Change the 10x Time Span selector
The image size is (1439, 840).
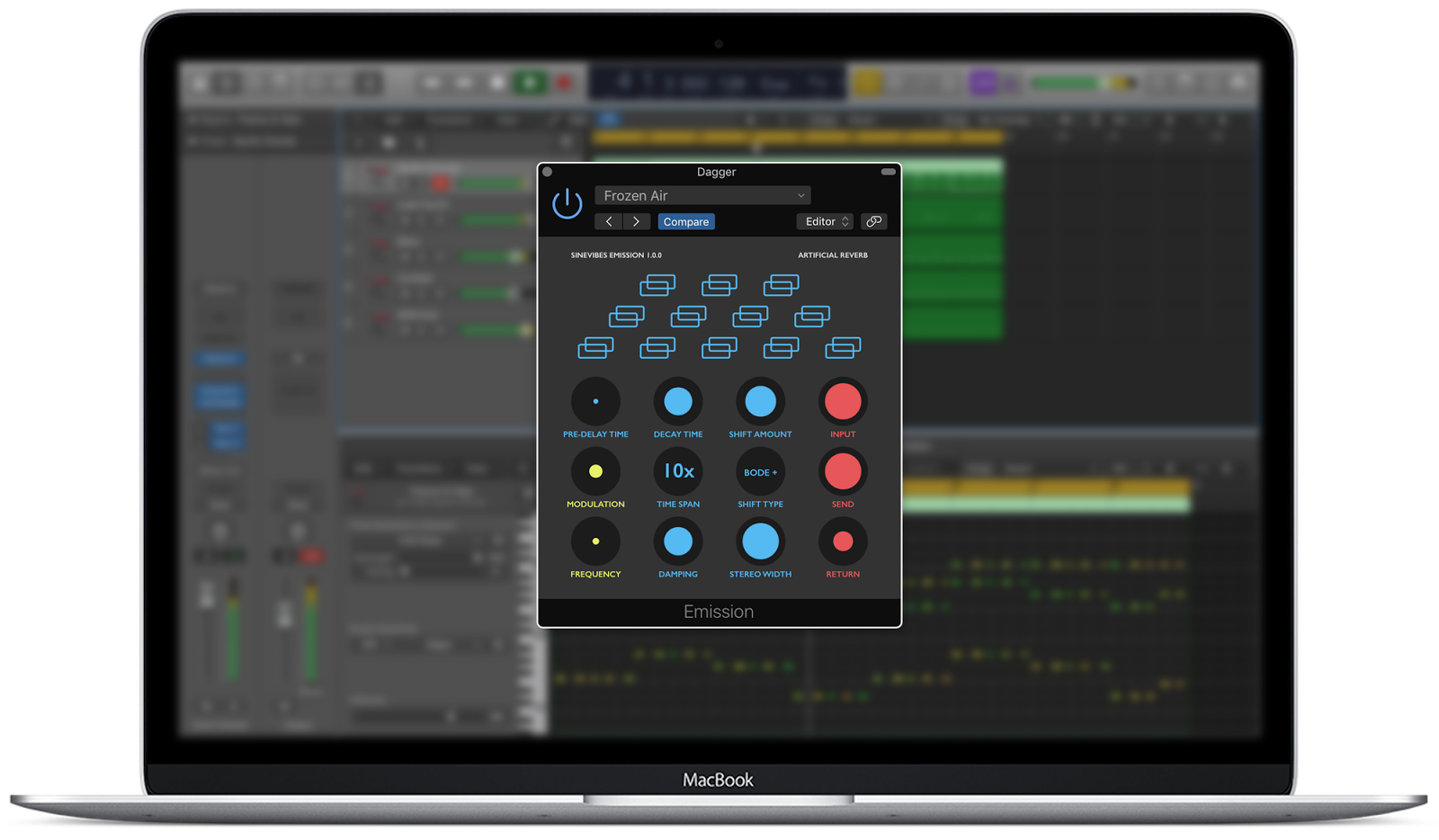click(678, 471)
